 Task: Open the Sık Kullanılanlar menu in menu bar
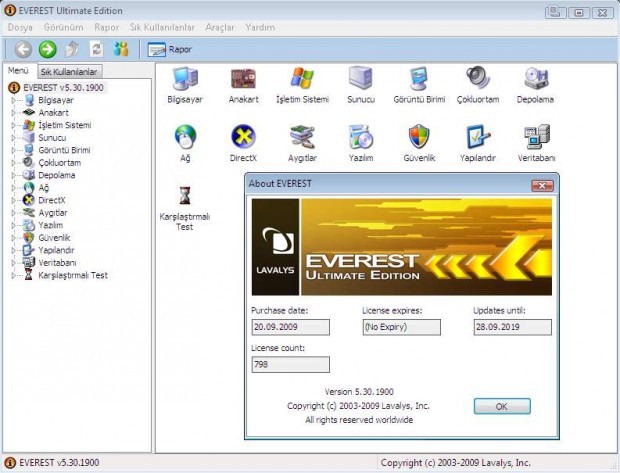pos(162,27)
